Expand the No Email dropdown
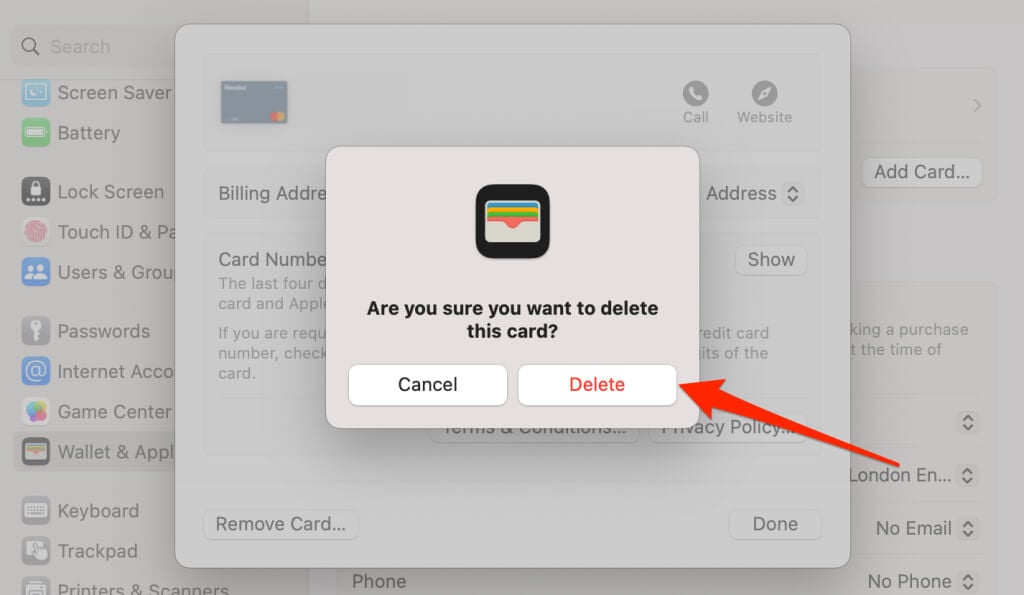1024x595 pixels. 968,528
